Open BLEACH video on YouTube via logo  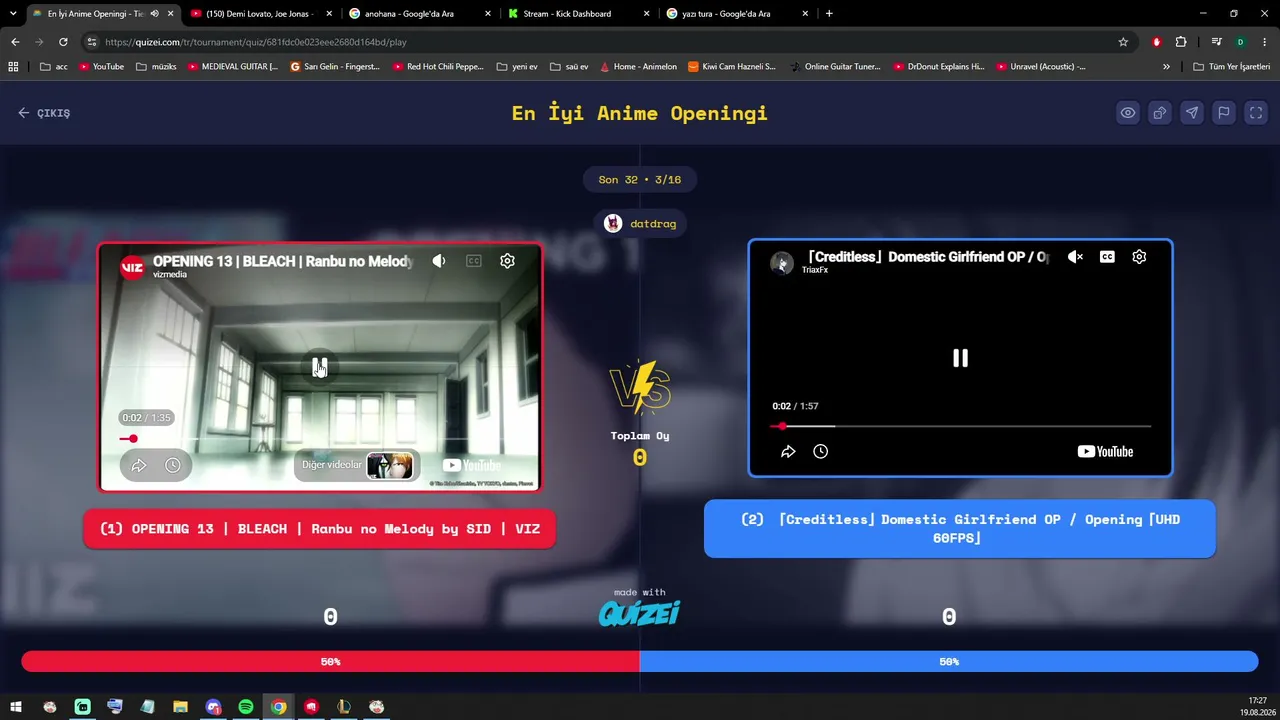(471, 465)
